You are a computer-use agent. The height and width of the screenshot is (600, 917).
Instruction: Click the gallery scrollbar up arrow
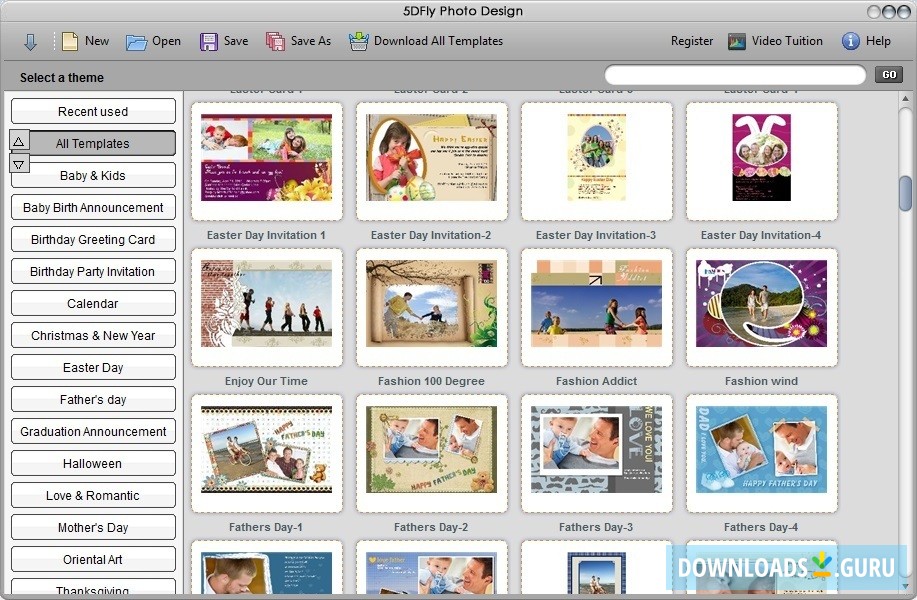[x=905, y=98]
